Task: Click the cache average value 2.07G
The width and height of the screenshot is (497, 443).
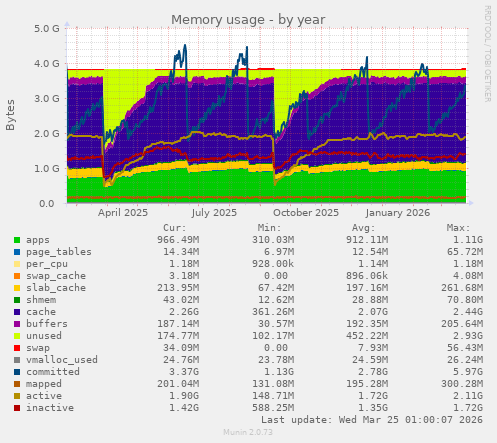Action: [373, 312]
